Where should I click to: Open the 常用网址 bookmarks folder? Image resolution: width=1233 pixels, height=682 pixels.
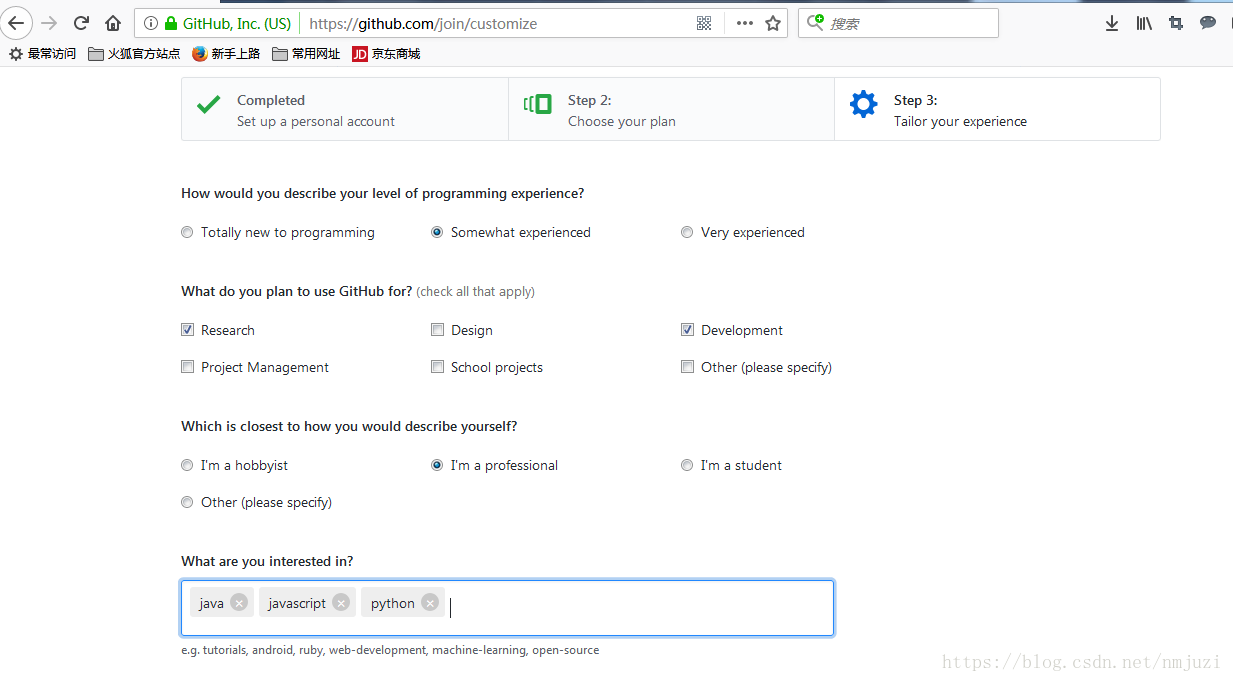pos(306,54)
